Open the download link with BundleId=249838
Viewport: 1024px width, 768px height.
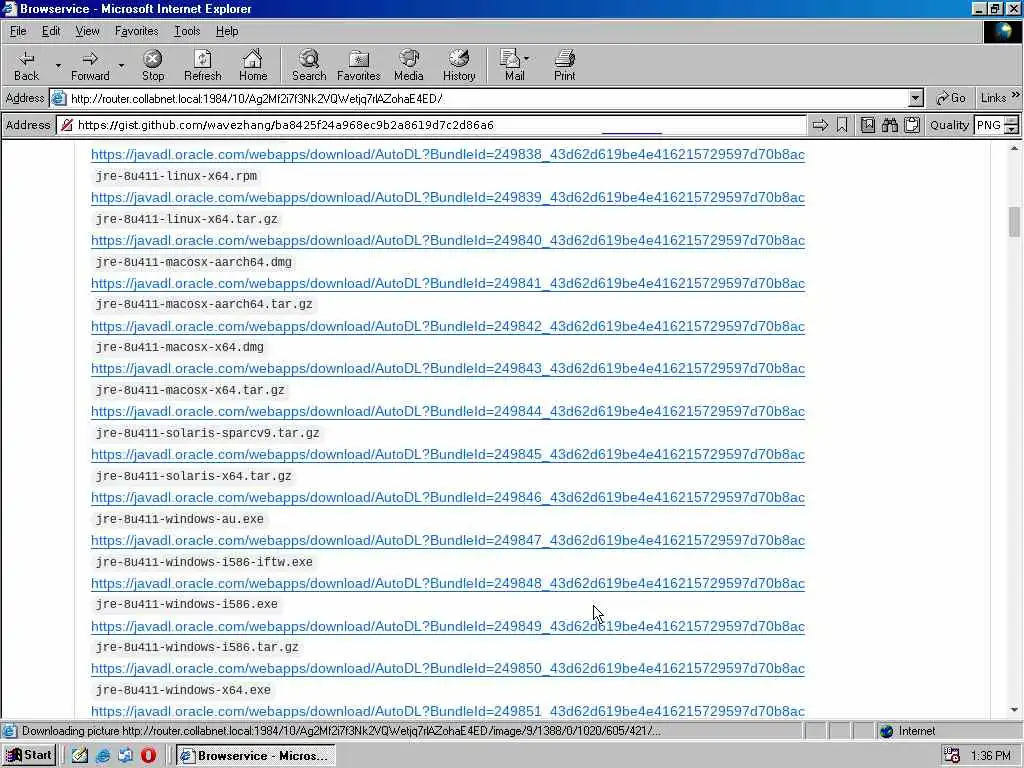point(447,155)
